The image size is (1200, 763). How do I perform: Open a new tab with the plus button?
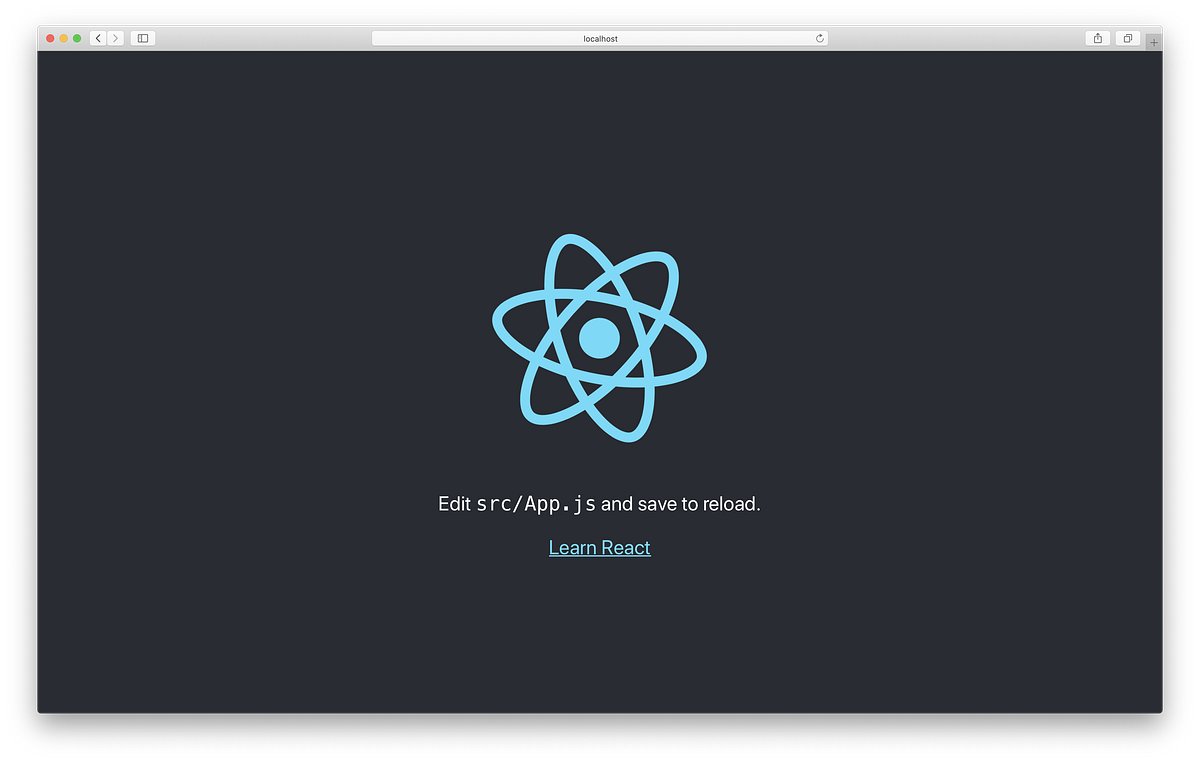coord(1154,42)
